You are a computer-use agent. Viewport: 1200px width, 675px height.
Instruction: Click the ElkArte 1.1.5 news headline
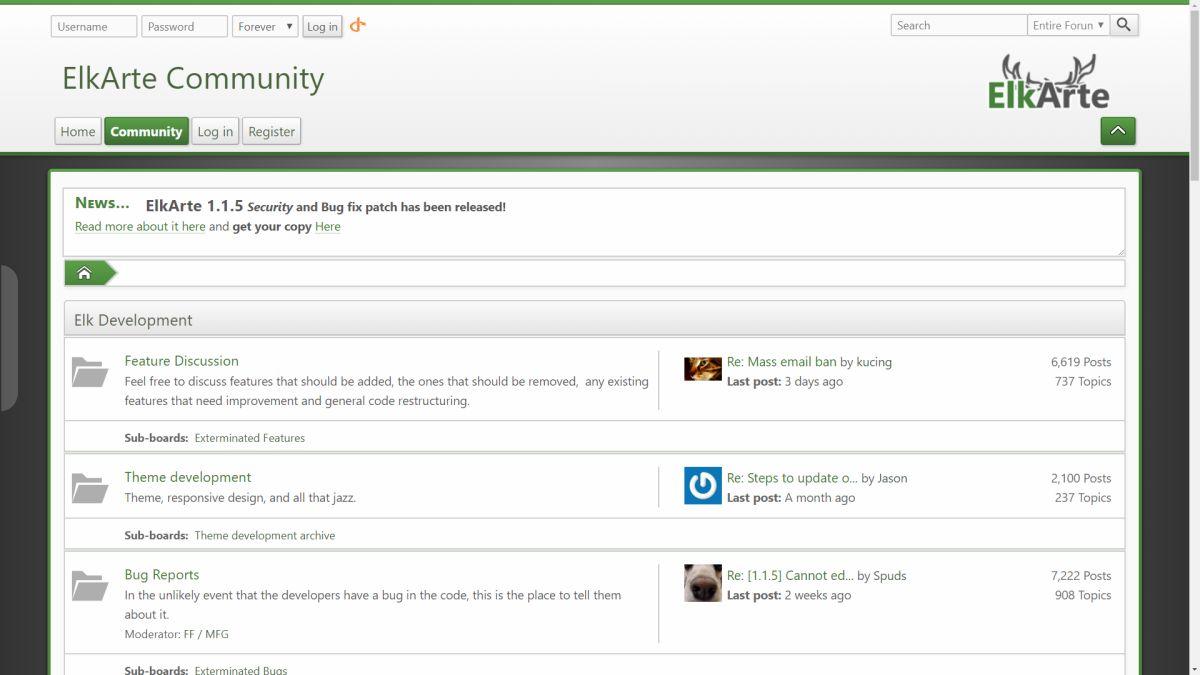pos(326,206)
